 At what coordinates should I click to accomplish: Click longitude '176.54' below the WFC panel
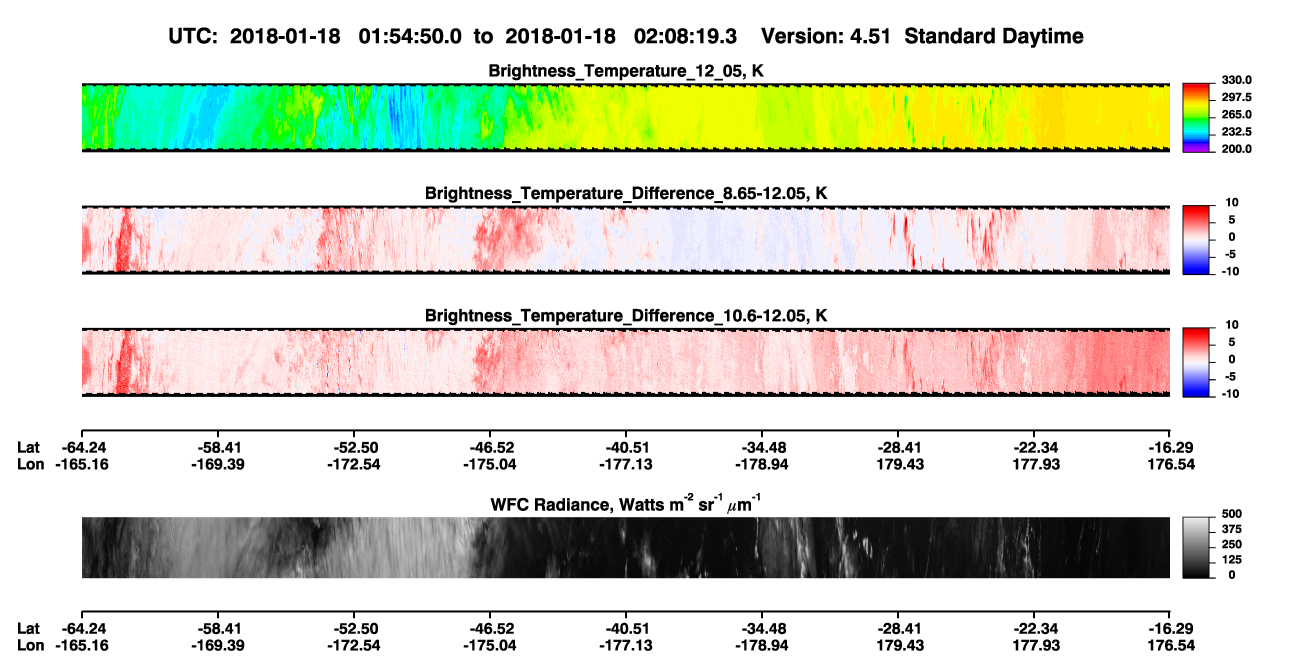point(1171,646)
